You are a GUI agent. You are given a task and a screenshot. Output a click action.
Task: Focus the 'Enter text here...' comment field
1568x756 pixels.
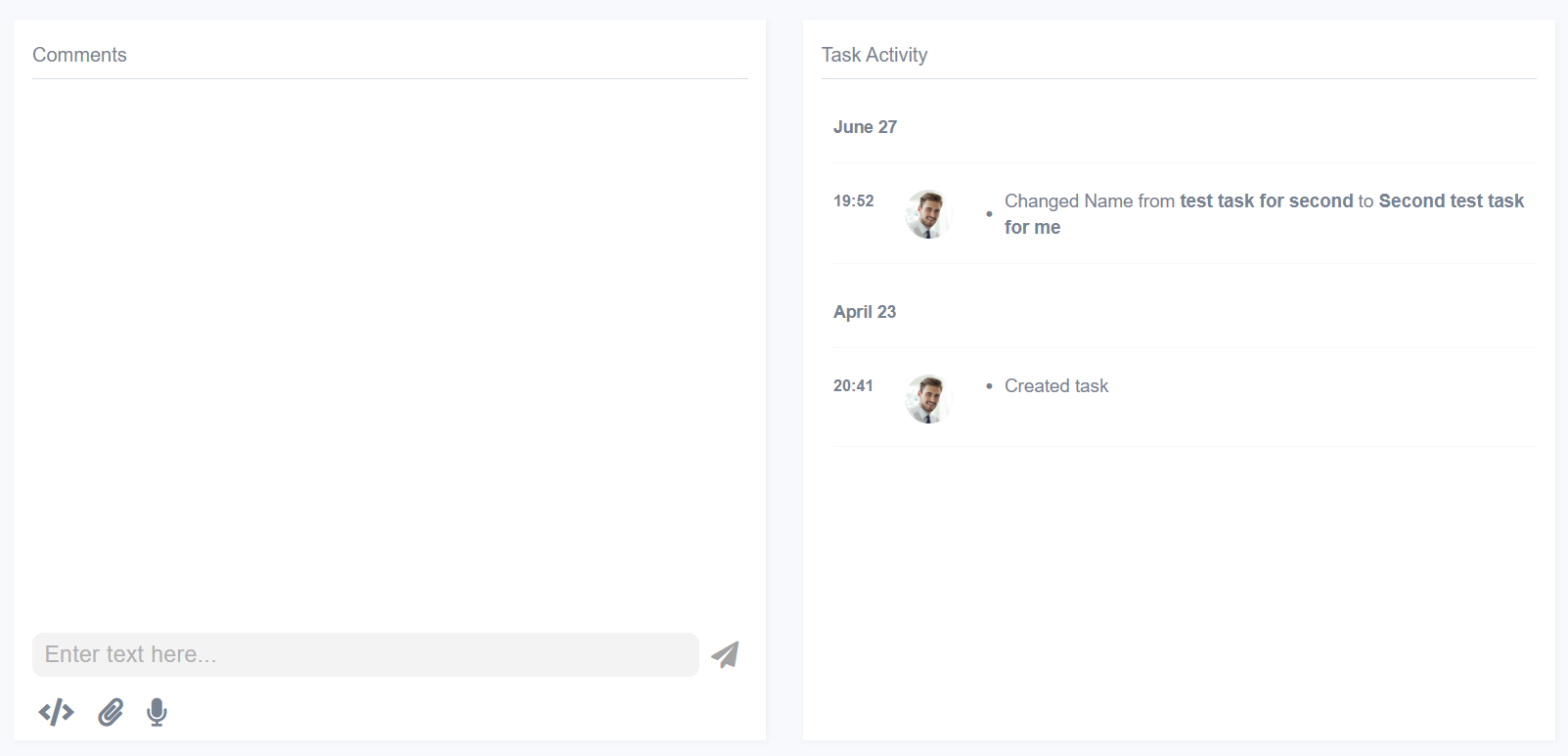[365, 654]
